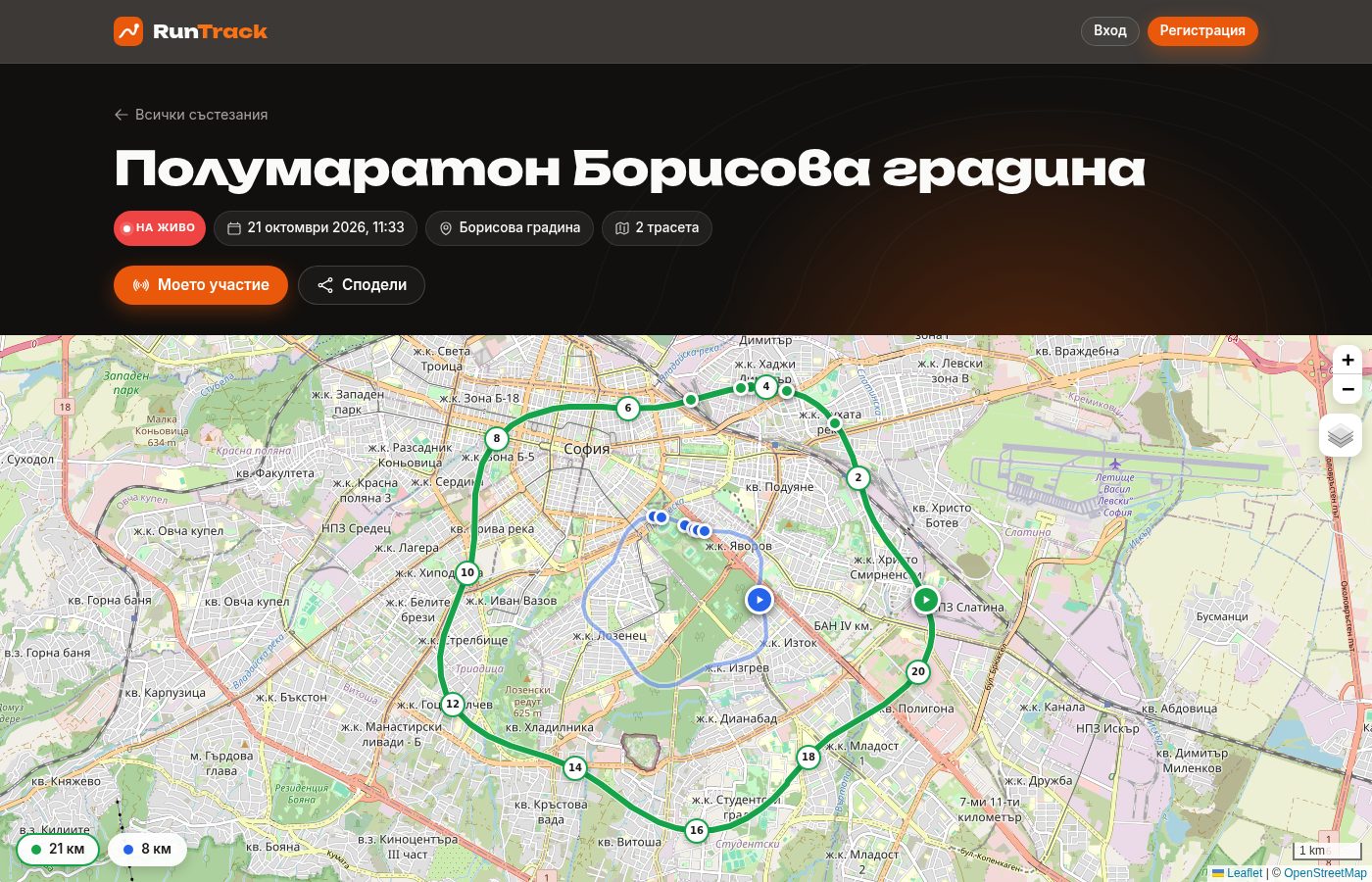Click the RunTrack brand name text
The width and height of the screenshot is (1372, 882).
click(x=210, y=31)
